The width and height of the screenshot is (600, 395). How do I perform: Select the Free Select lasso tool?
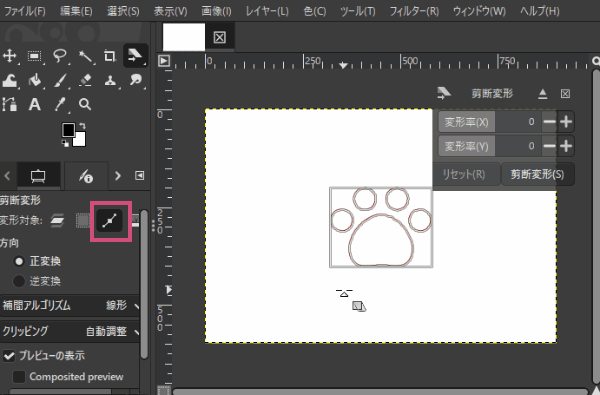(x=60, y=56)
